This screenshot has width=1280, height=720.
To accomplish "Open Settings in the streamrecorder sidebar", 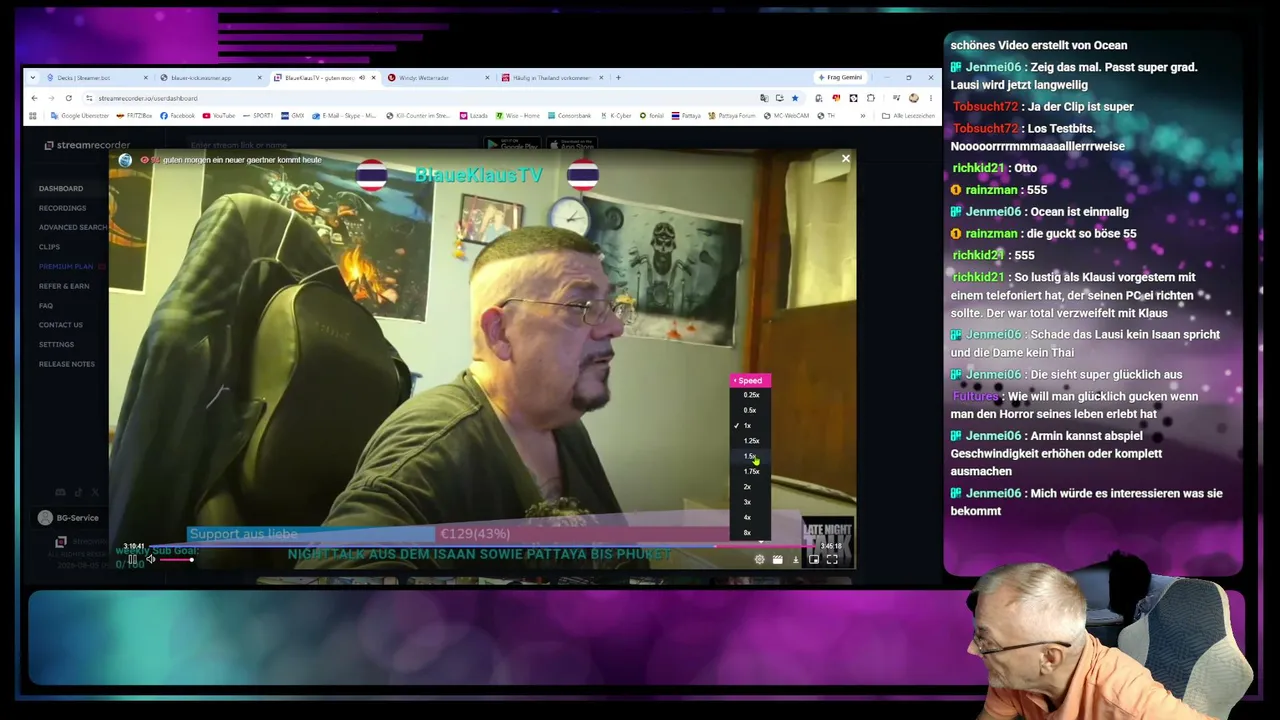I will pyautogui.click(x=56, y=344).
